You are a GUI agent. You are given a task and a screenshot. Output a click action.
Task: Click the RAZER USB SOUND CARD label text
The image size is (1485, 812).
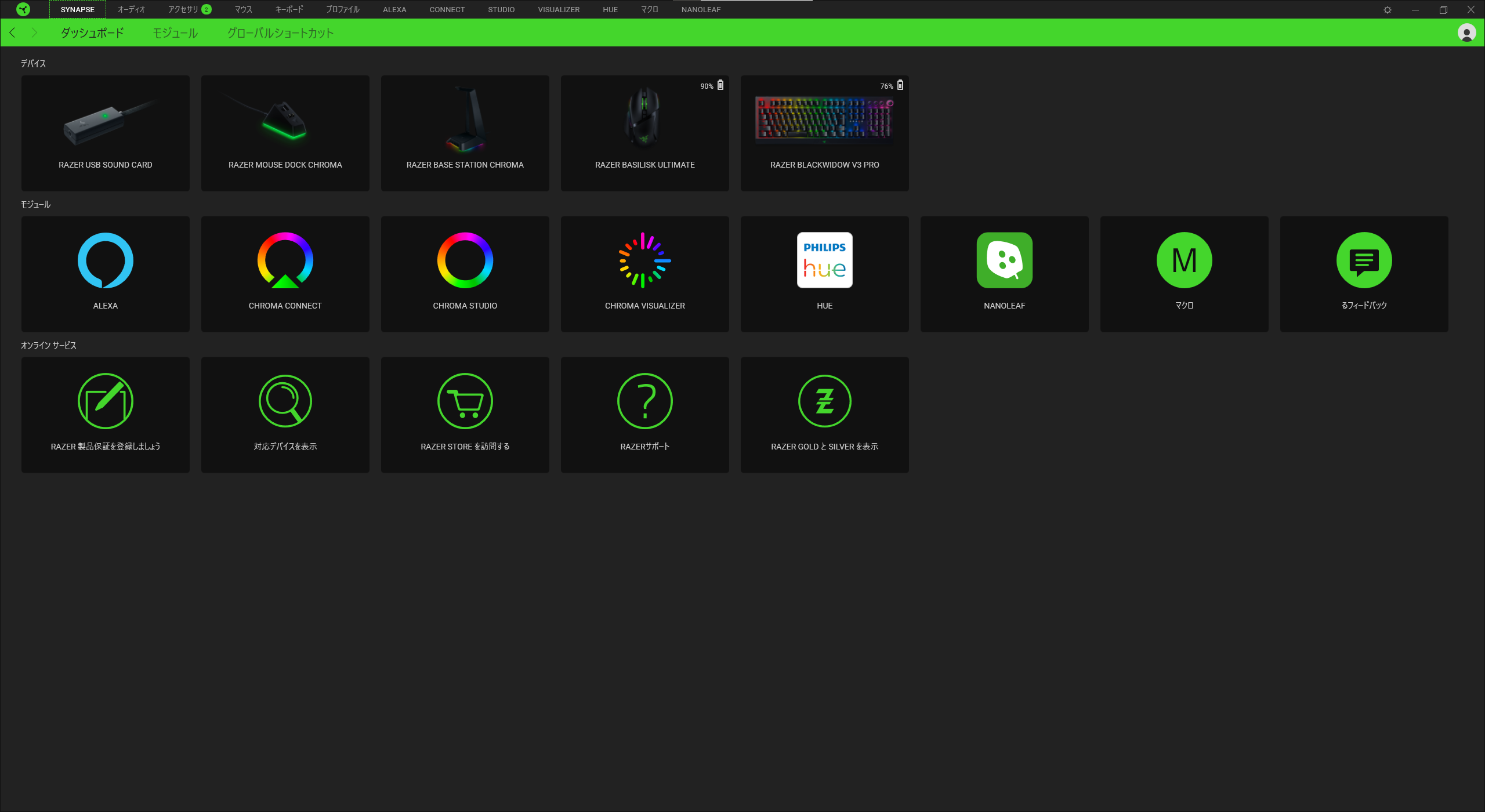(x=105, y=165)
